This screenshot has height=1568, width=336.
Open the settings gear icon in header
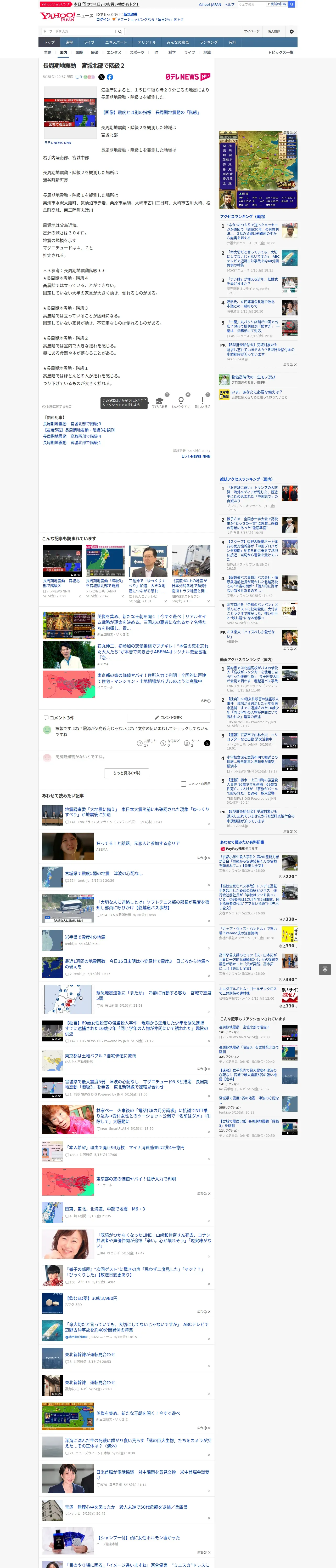[x=292, y=31]
